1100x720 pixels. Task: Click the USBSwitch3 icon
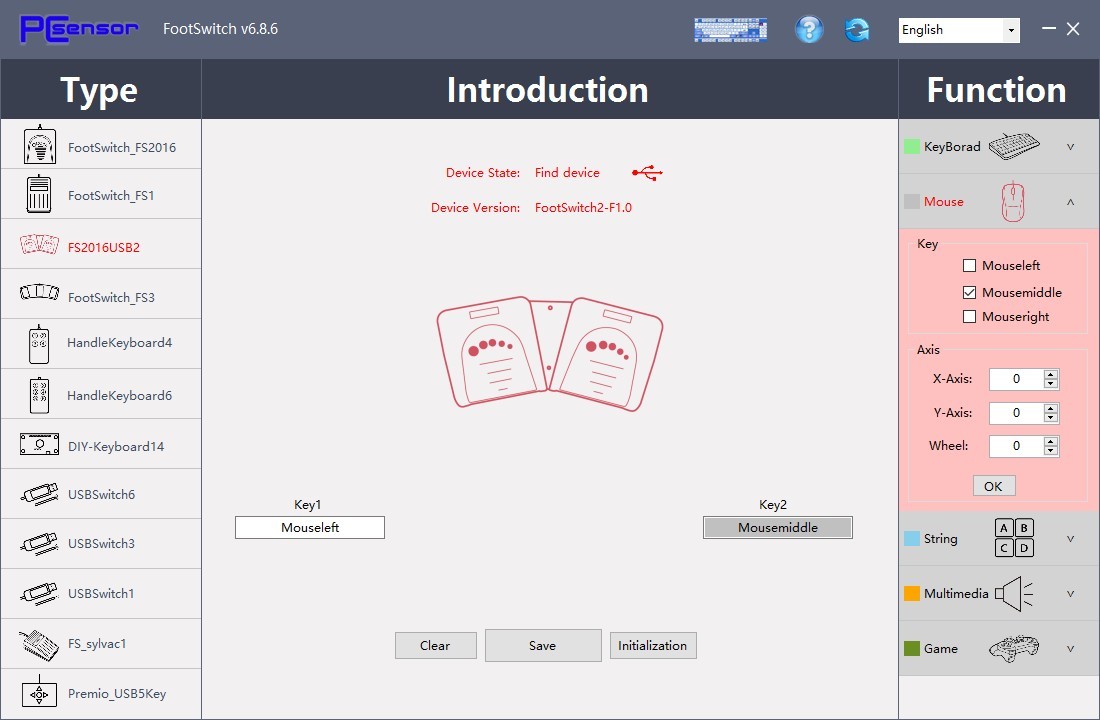(x=39, y=543)
